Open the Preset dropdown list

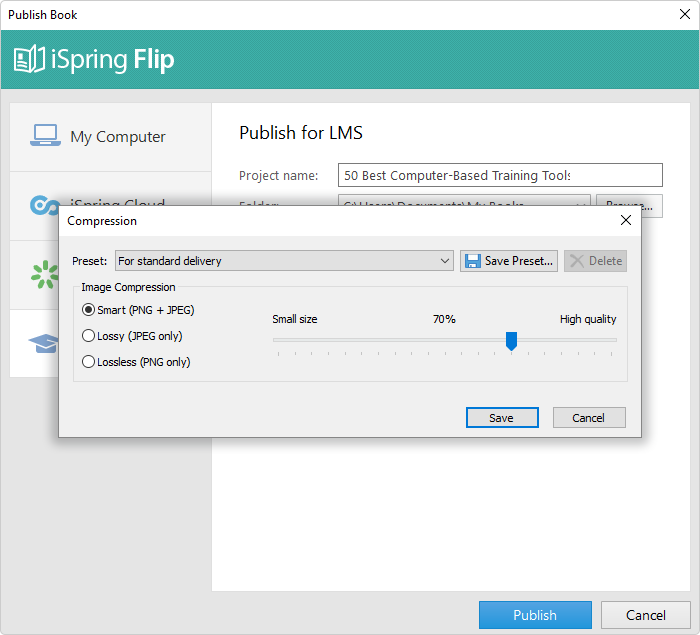click(x=284, y=261)
